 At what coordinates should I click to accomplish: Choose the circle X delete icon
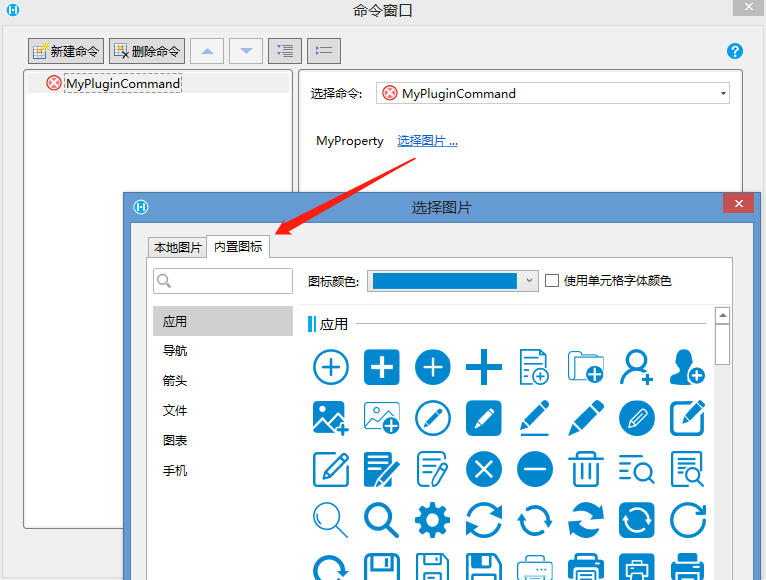[x=484, y=470]
